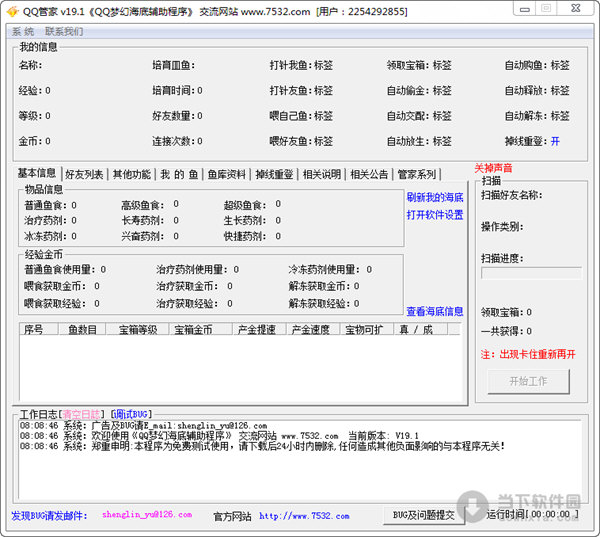Click the 打针我鱼: 标签 status text

(301, 65)
